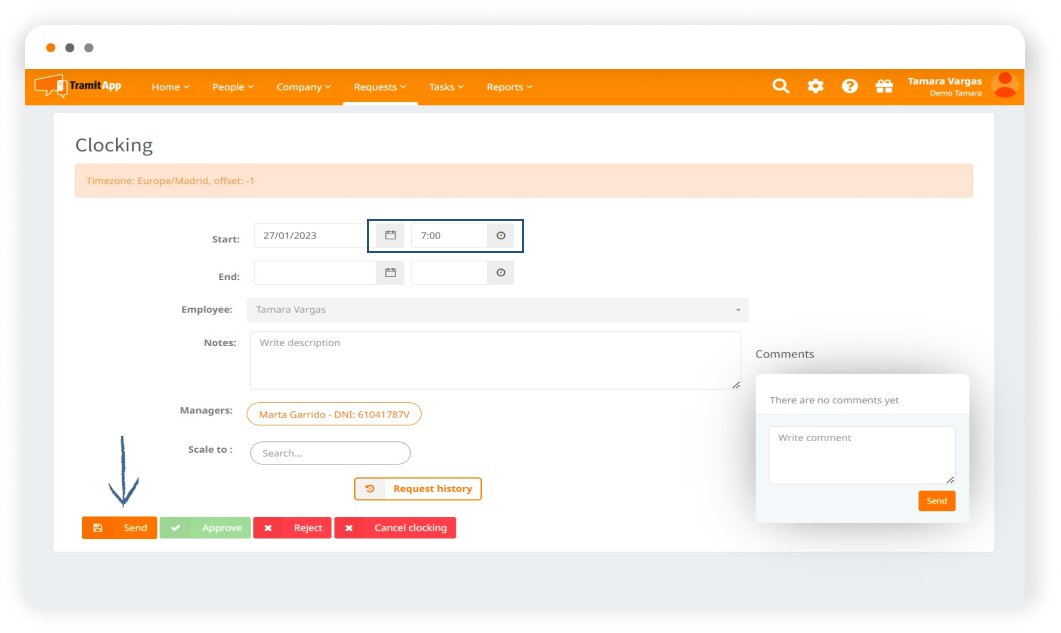
Task: Click the TramitApp logo
Action: [78, 86]
